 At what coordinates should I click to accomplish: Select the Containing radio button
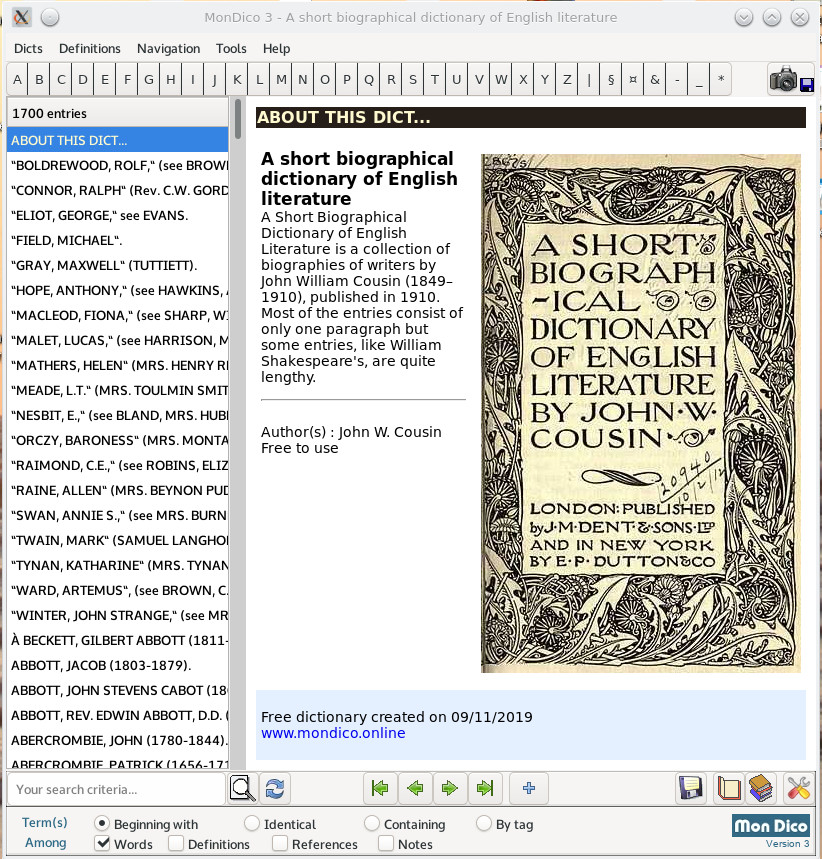372,823
